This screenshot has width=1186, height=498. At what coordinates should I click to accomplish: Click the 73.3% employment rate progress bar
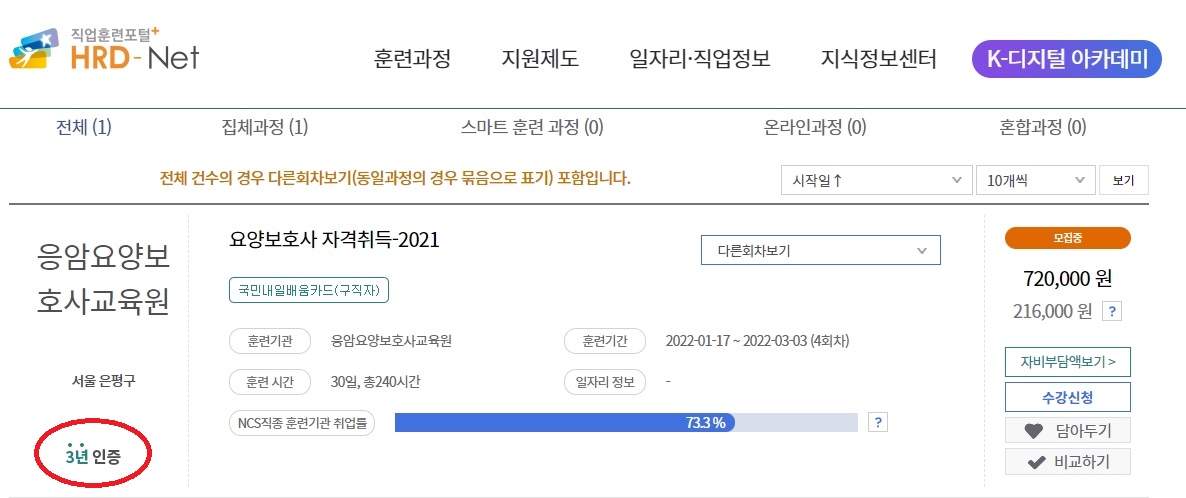click(626, 422)
